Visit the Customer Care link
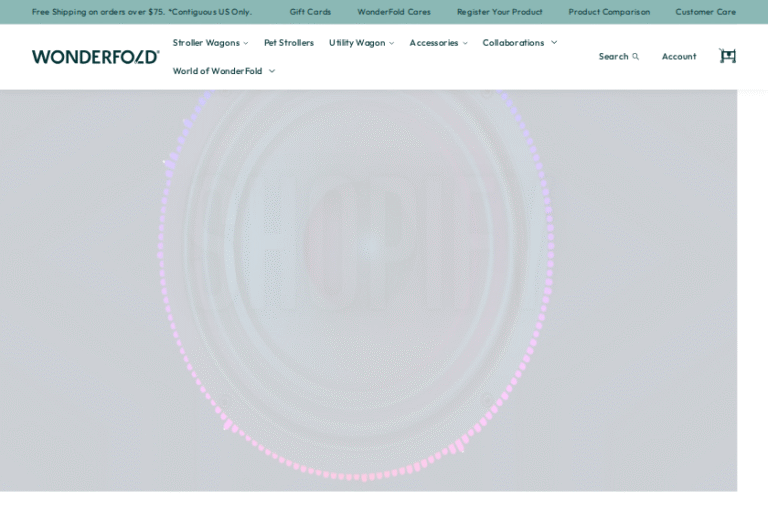The height and width of the screenshot is (512, 768). coord(705,12)
